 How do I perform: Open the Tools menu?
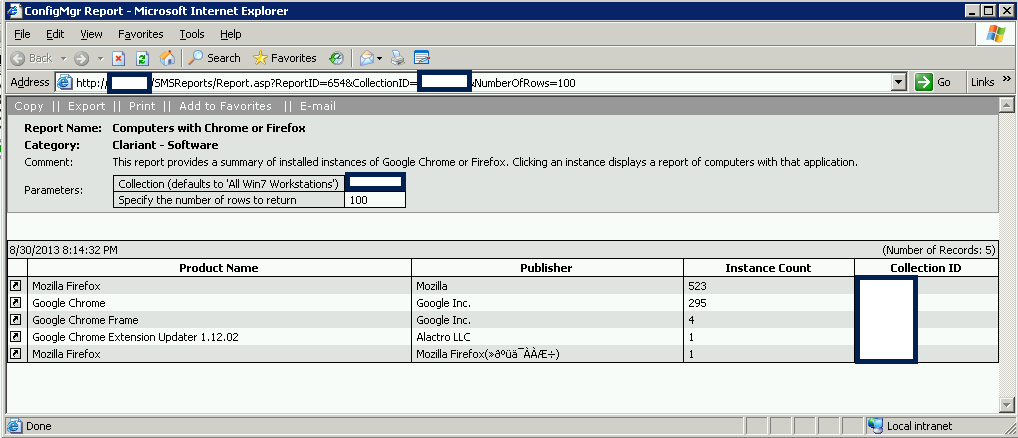(x=192, y=34)
